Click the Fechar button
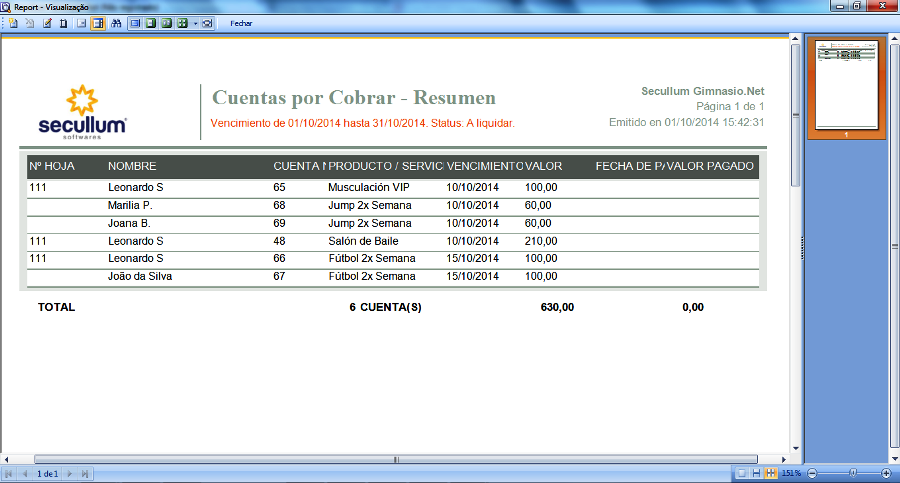The height and width of the screenshot is (483, 900). (x=241, y=24)
